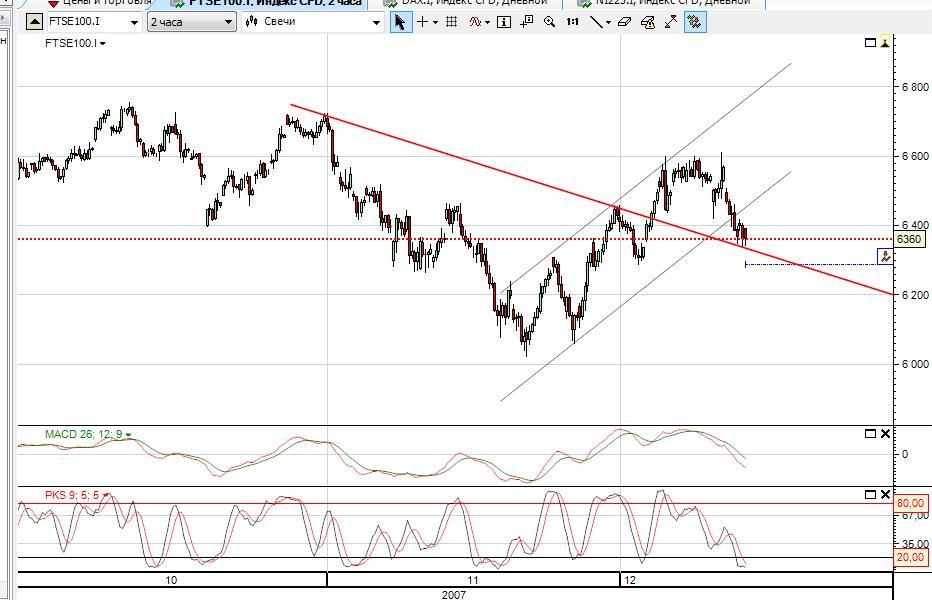Click the eraser with warning icon

[x=647, y=22]
